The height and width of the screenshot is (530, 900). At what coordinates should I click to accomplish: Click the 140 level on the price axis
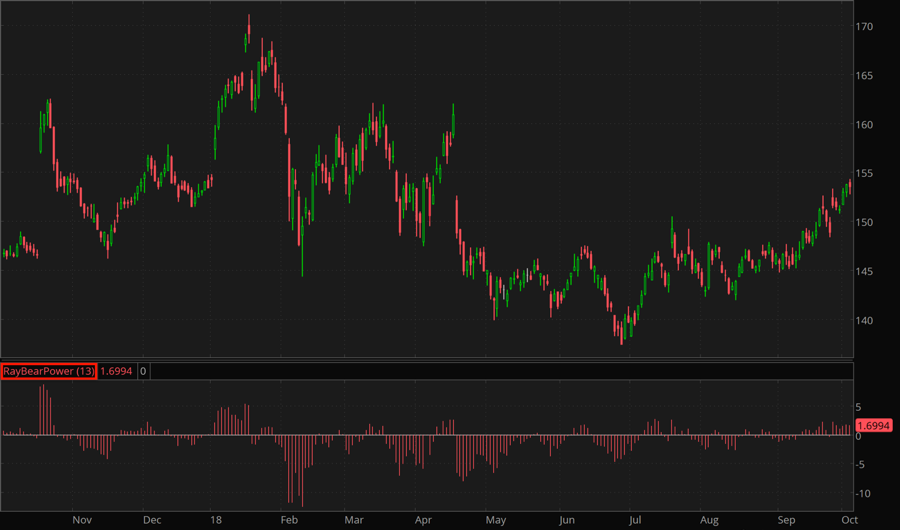pyautogui.click(x=868, y=321)
